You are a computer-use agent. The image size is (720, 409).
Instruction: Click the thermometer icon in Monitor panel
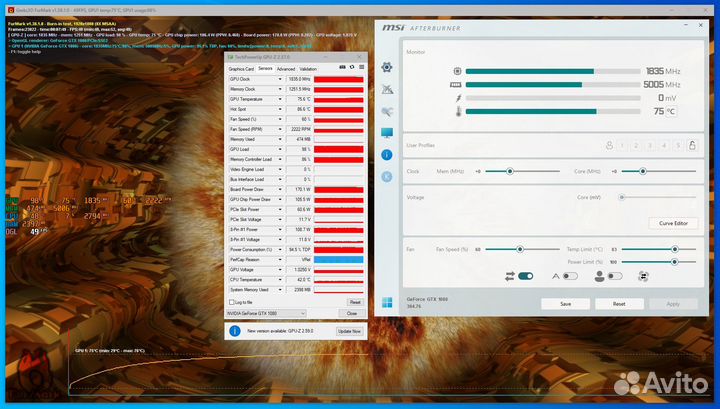click(458, 111)
